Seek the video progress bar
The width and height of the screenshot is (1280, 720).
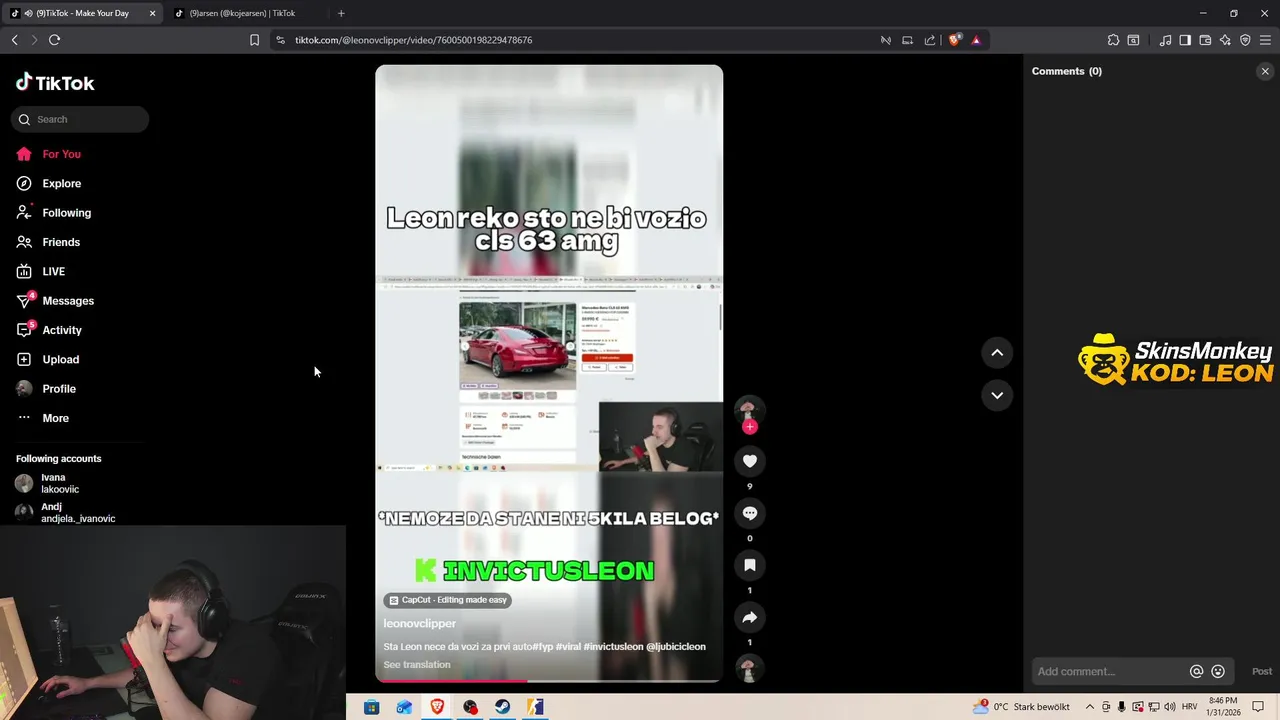pyautogui.click(x=548, y=681)
